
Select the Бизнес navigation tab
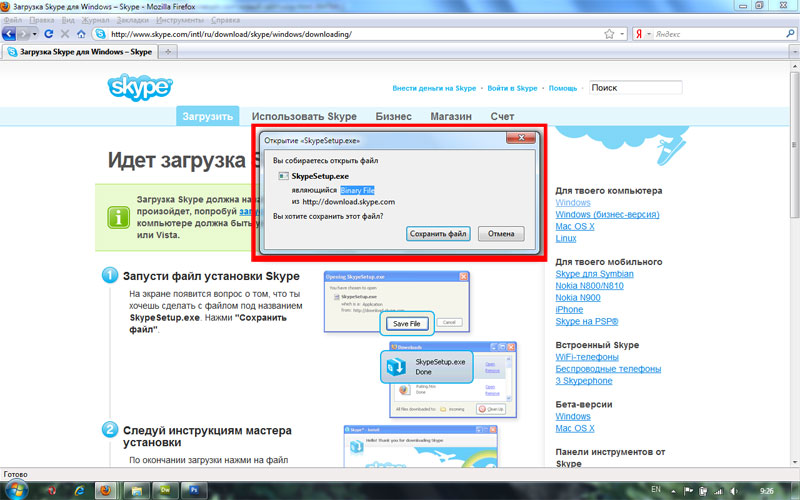[x=393, y=116]
